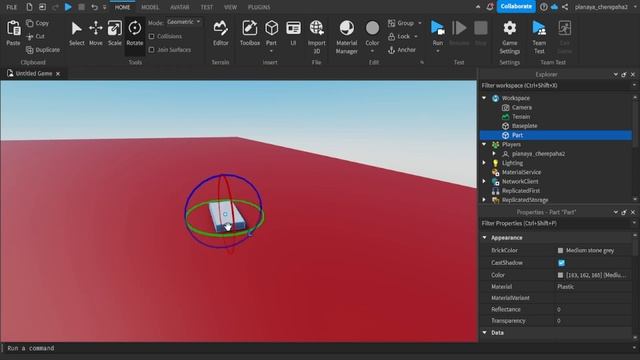Toggle the CastShadow checkbox
This screenshot has width=640, height=360.
pos(561,263)
